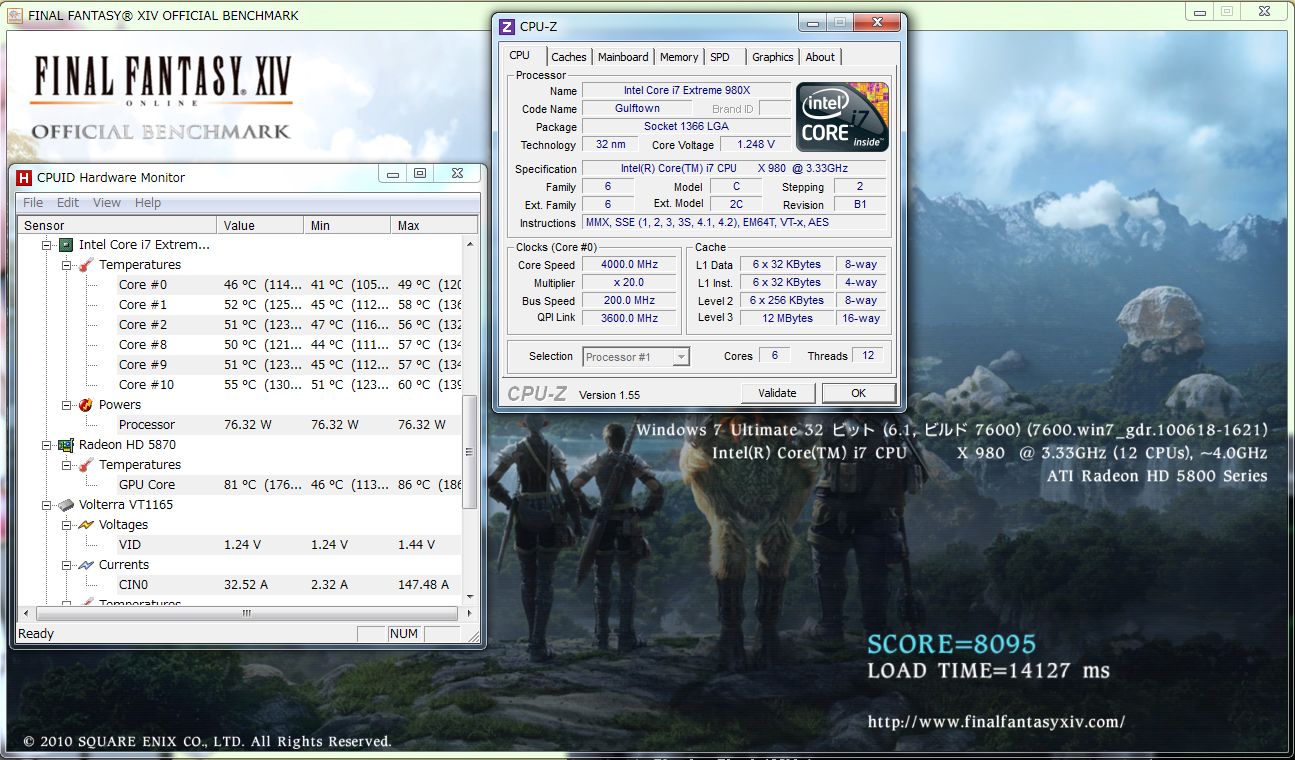Click the Name field reading Intel Core i7 Extreme 980X
The image size is (1295, 760).
click(x=686, y=91)
